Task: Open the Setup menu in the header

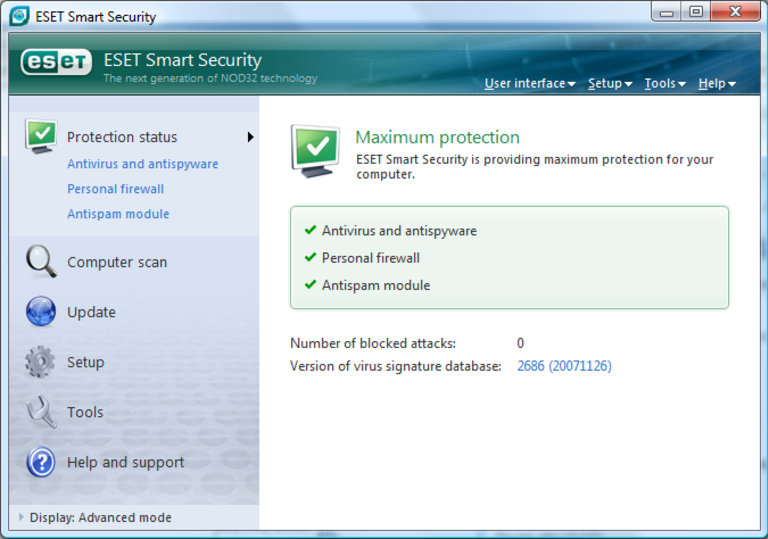Action: pyautogui.click(x=610, y=84)
